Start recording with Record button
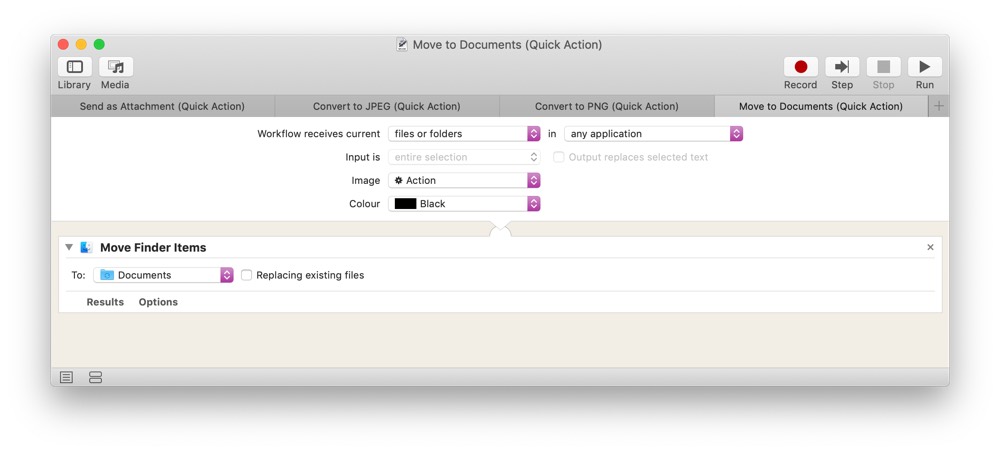This screenshot has width=1000, height=453. click(801, 67)
